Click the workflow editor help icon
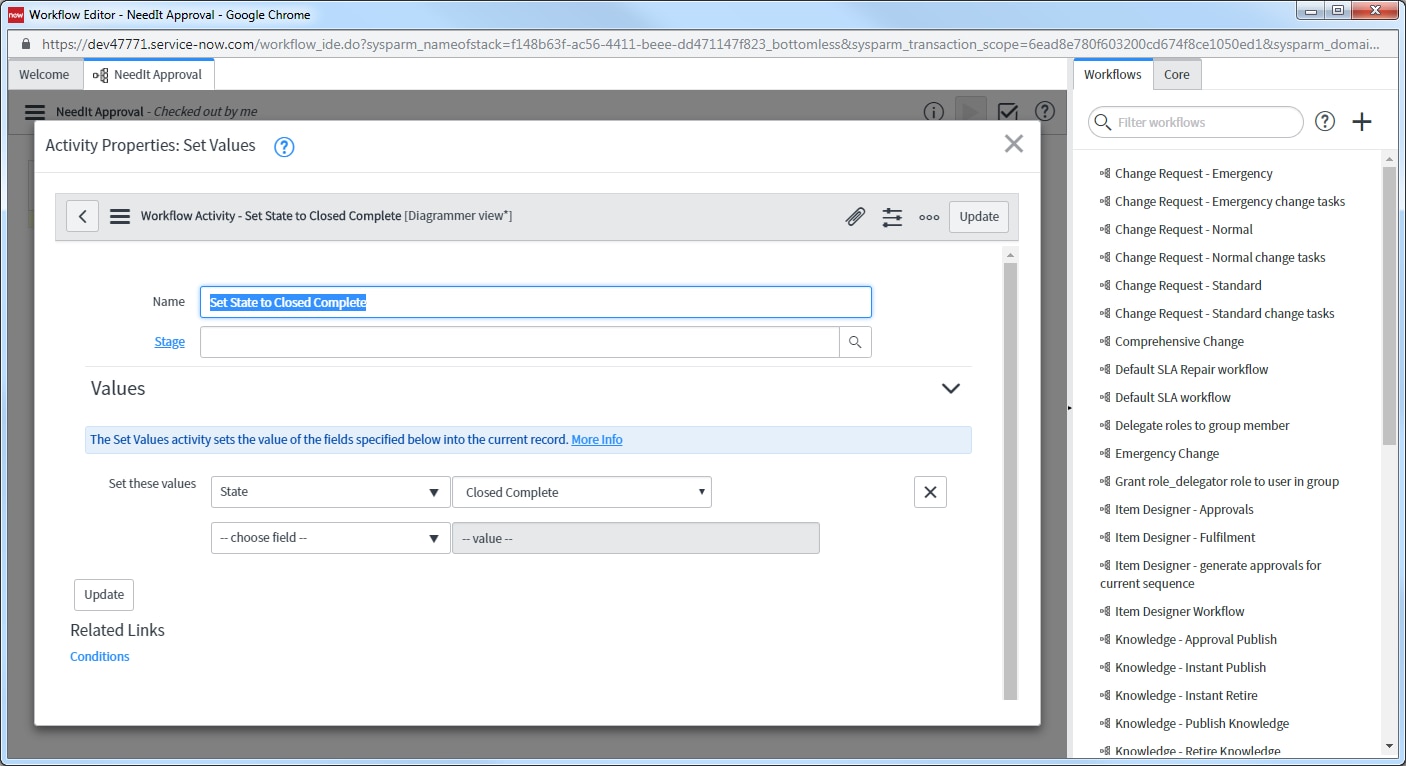 [x=1045, y=112]
